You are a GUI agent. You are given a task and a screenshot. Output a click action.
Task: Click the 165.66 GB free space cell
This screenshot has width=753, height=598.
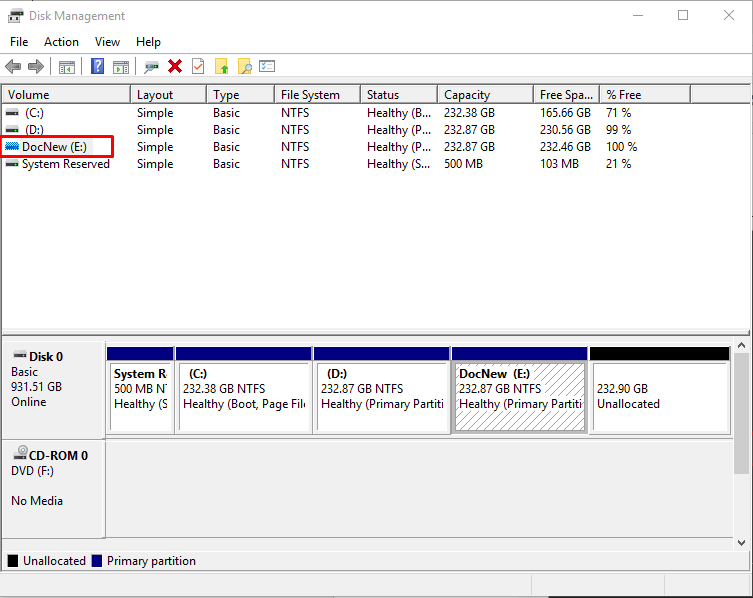(565, 113)
